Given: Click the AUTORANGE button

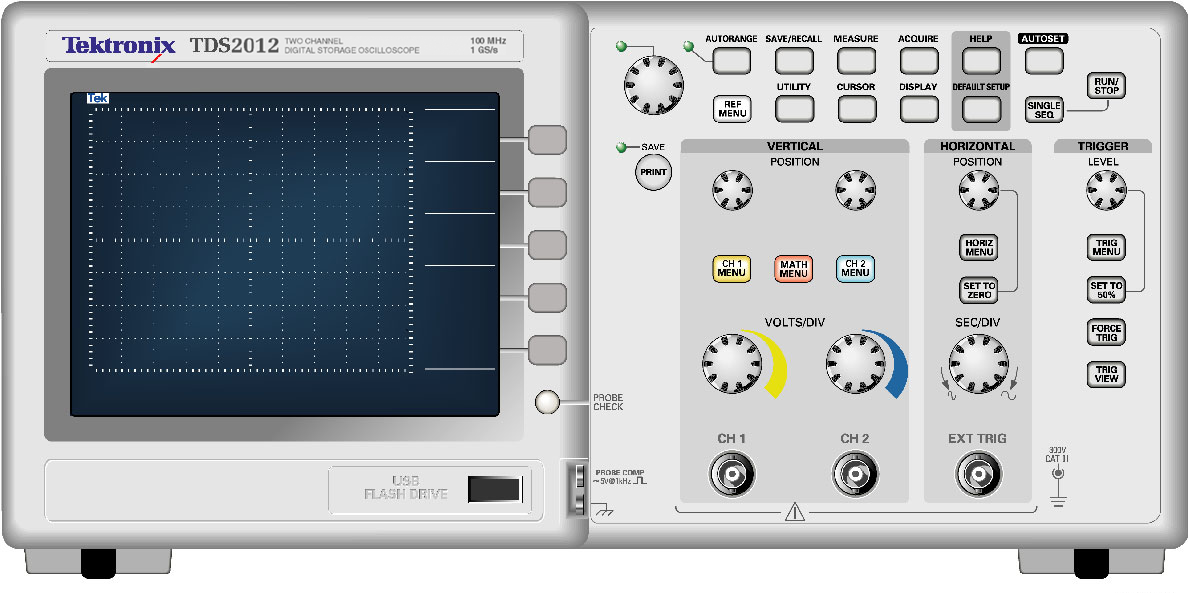Looking at the screenshot, I should (731, 61).
